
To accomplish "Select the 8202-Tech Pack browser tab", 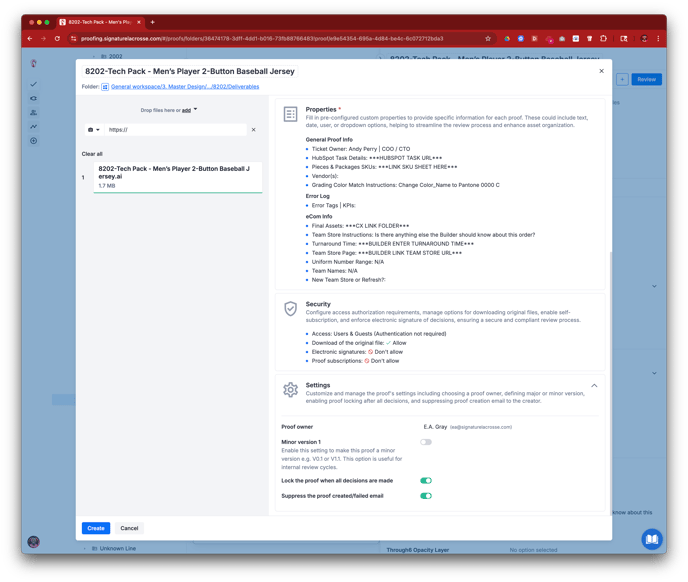I will [100, 22].
